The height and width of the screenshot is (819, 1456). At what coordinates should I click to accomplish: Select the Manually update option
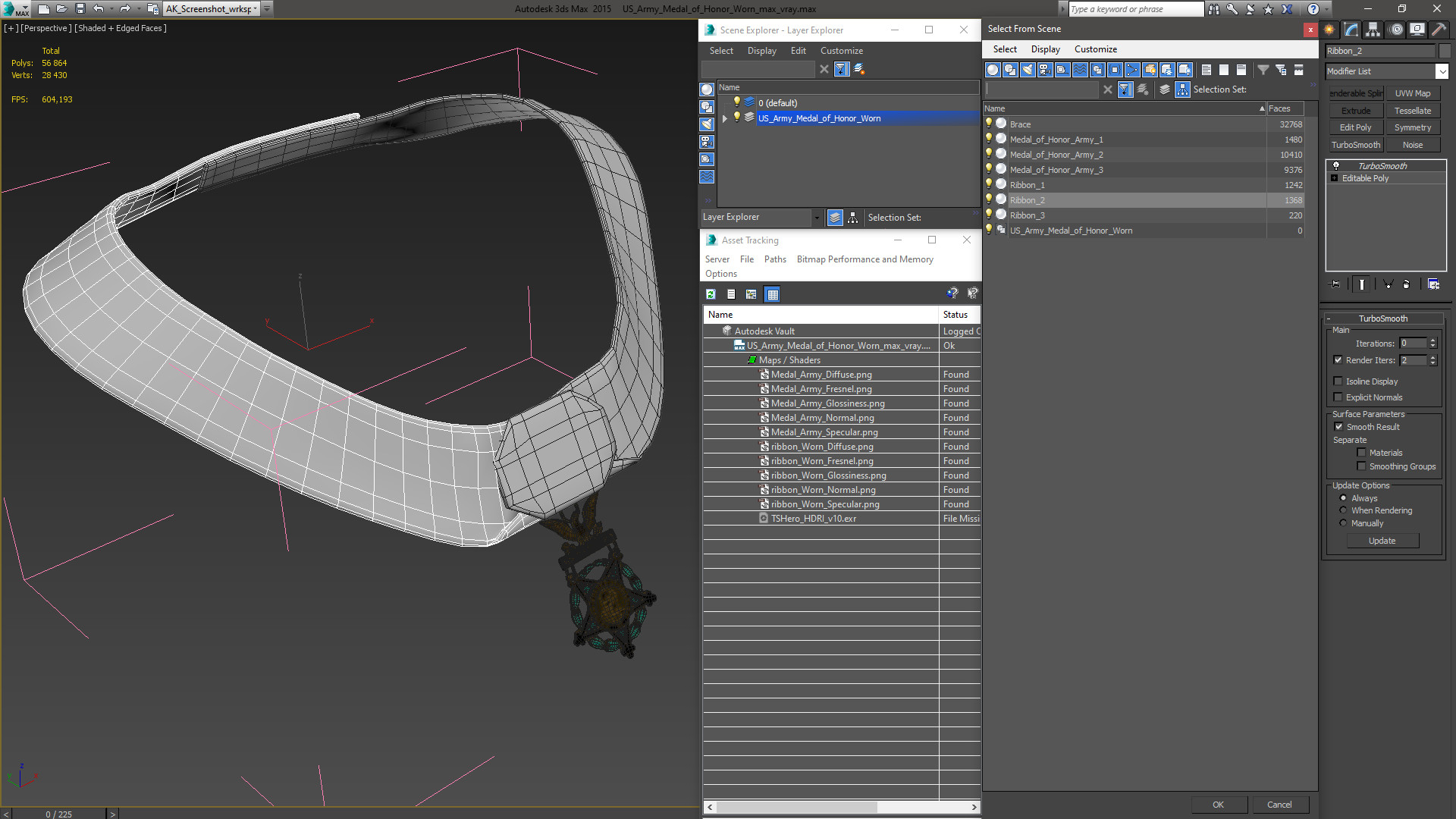coord(1344,523)
